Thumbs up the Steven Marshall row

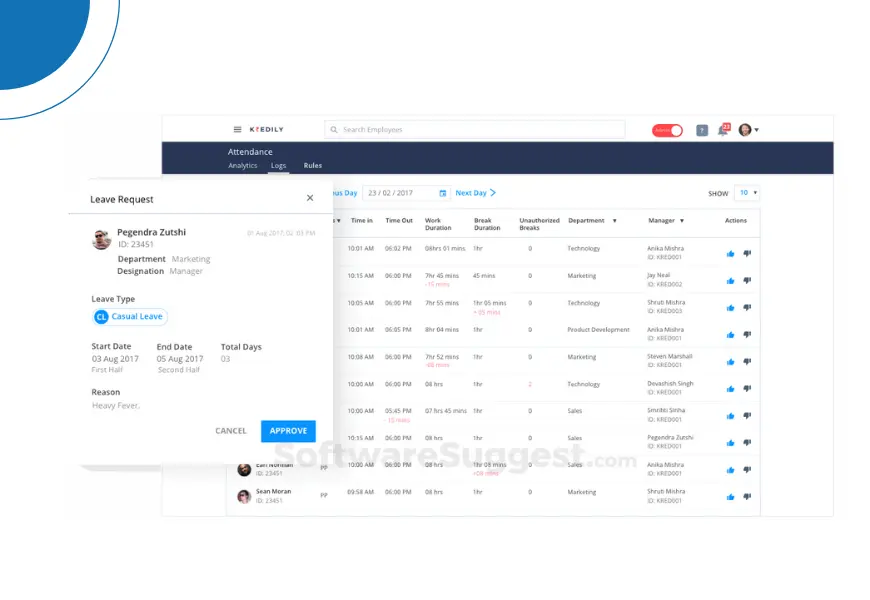(x=730, y=362)
